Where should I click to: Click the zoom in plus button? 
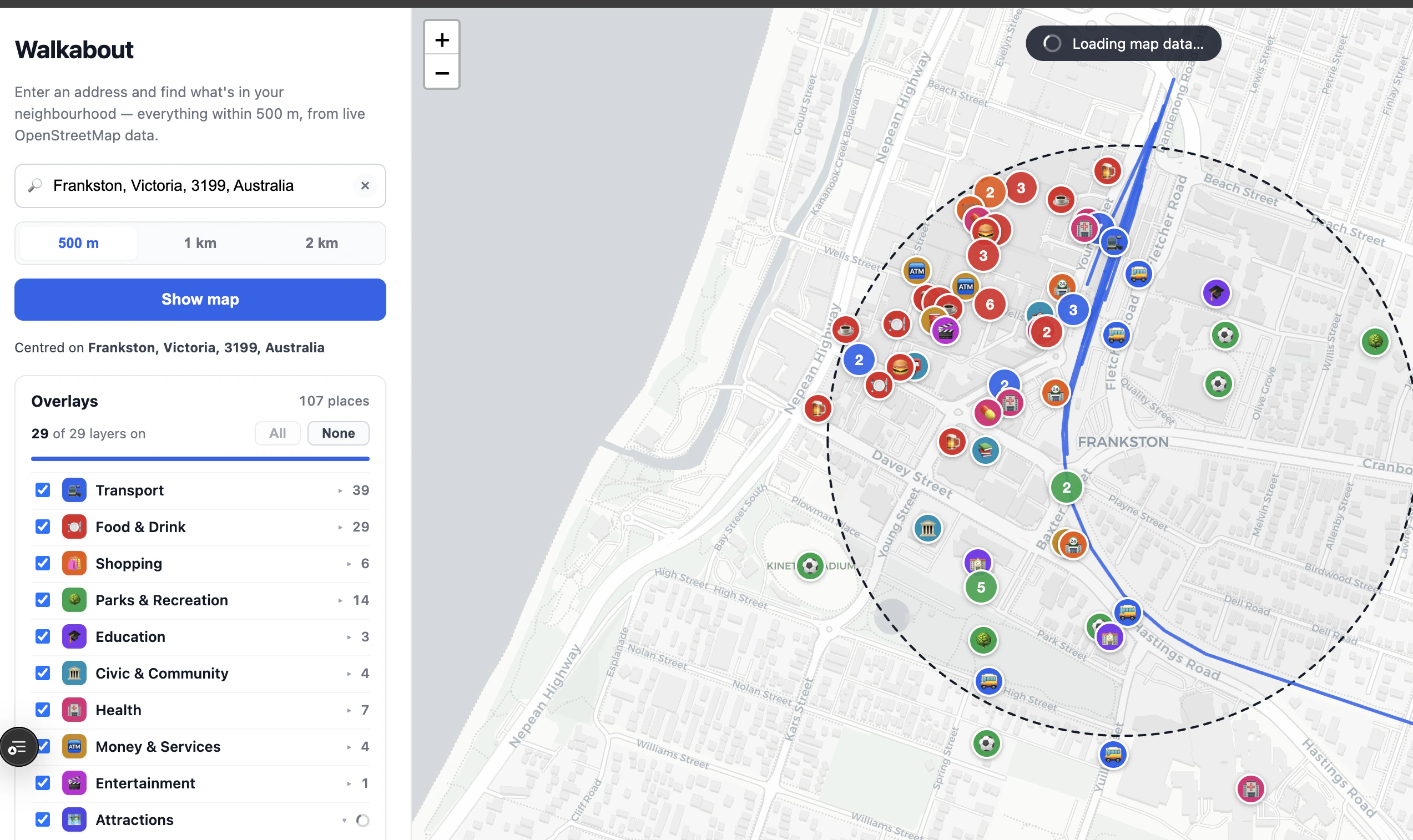click(x=442, y=39)
